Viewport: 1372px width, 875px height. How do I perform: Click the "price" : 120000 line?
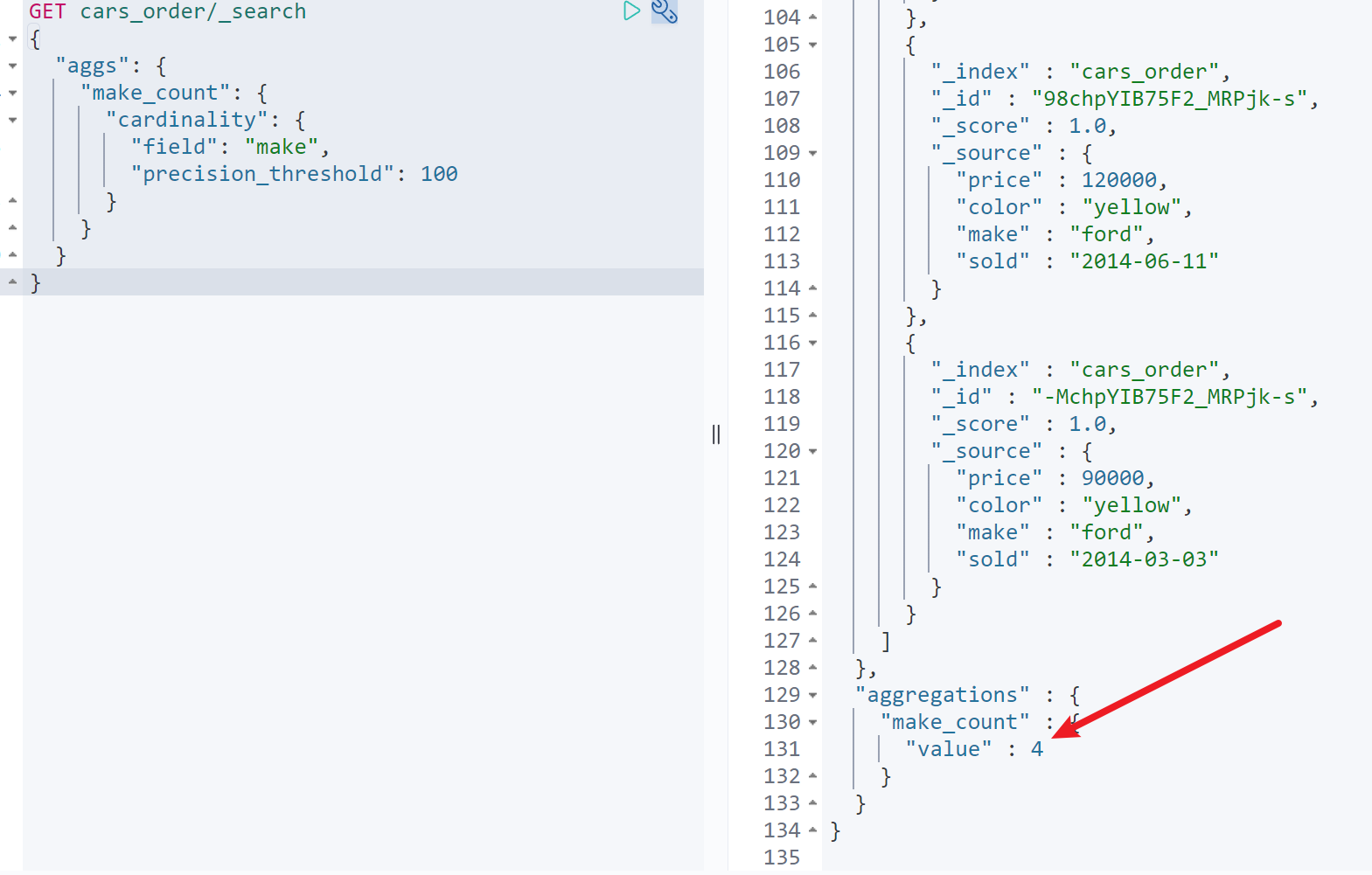coord(1062,180)
